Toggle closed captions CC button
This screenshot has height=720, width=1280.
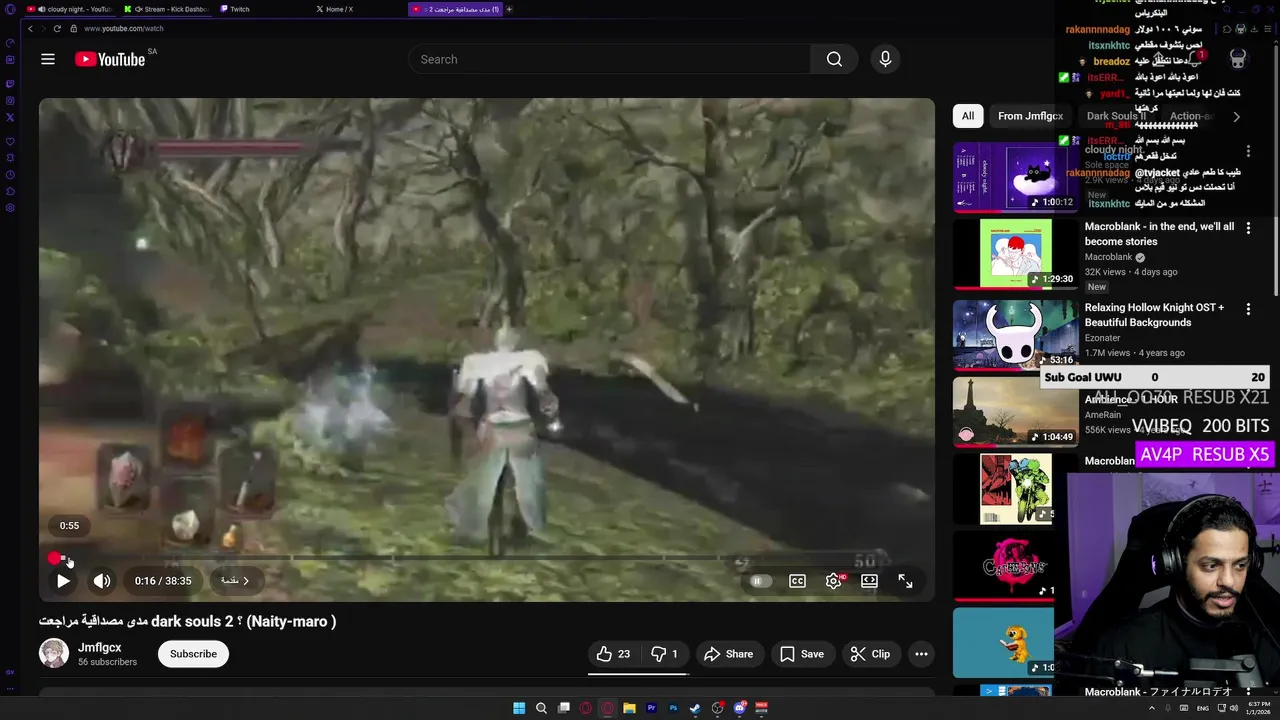click(x=797, y=581)
